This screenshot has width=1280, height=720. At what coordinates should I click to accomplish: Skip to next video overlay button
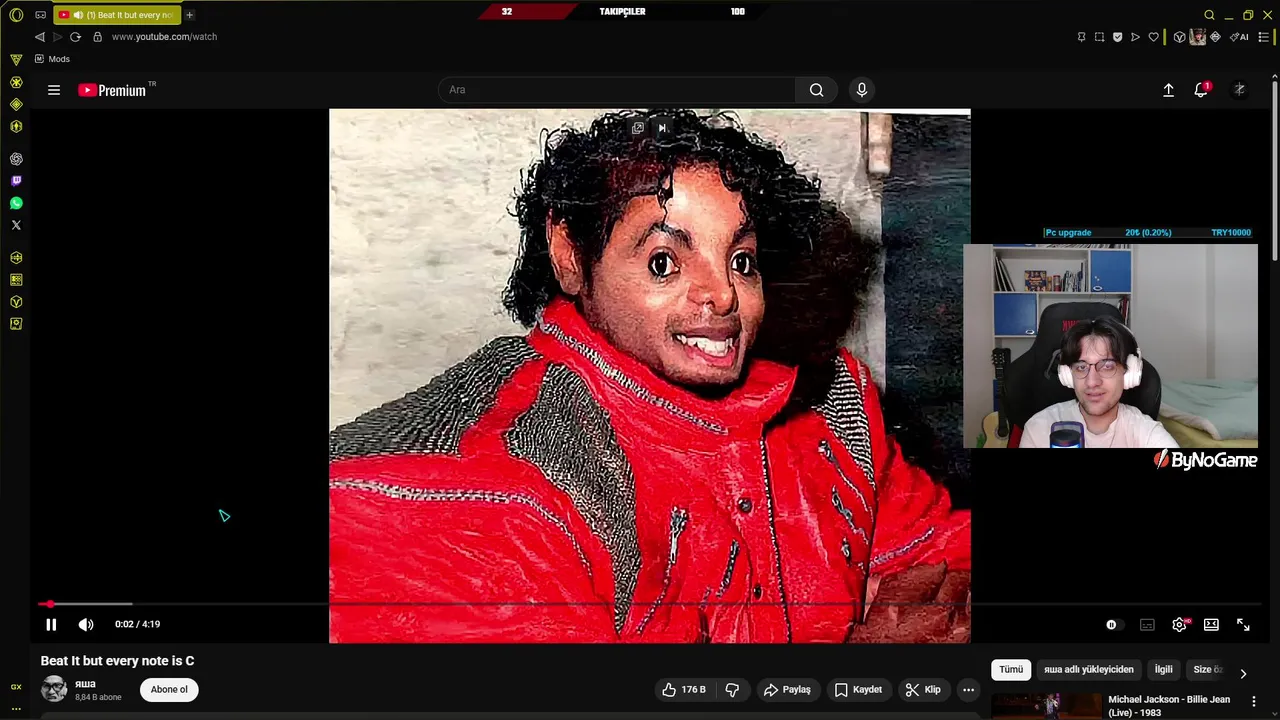point(662,128)
